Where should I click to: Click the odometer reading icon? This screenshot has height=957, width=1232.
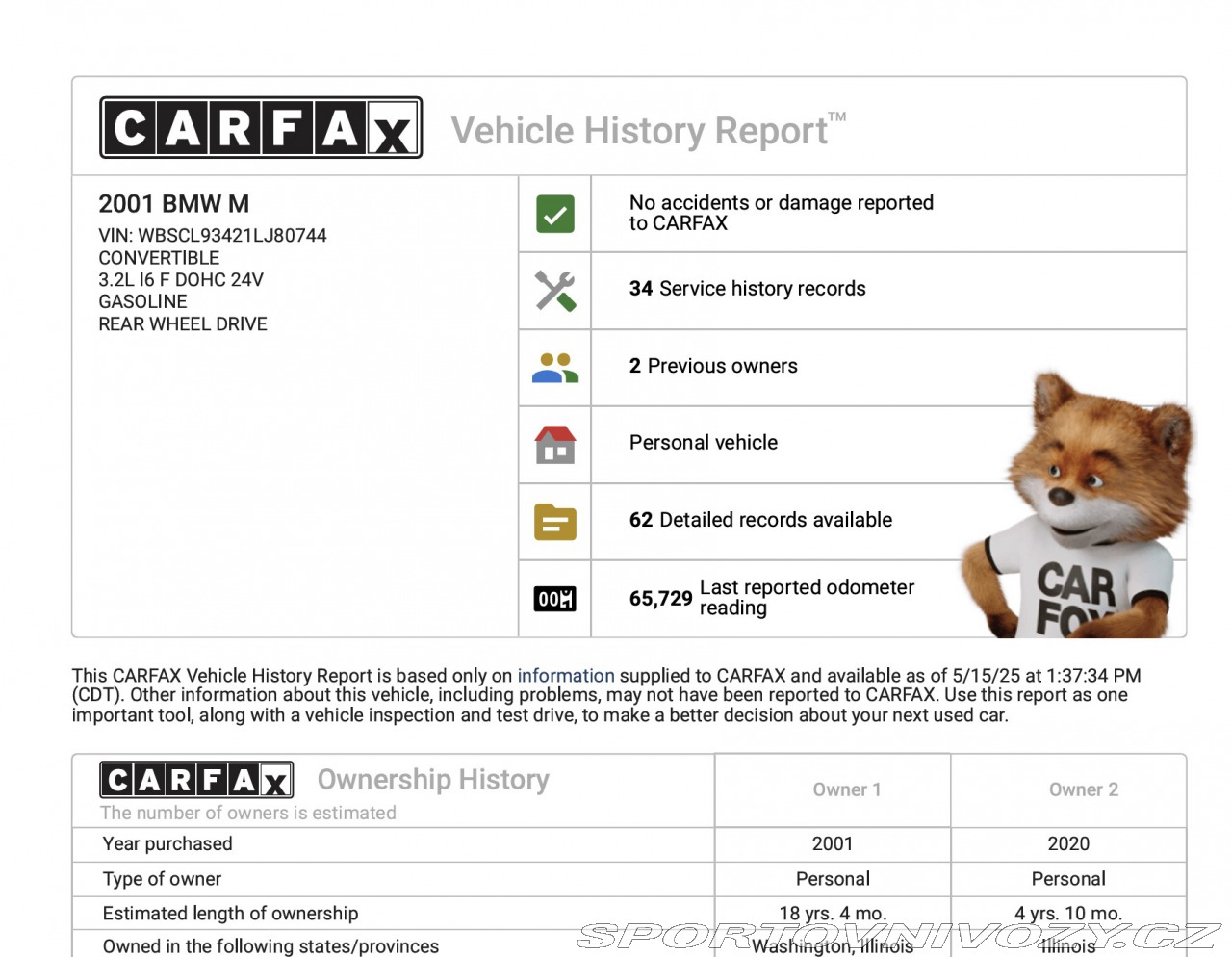[x=555, y=599]
